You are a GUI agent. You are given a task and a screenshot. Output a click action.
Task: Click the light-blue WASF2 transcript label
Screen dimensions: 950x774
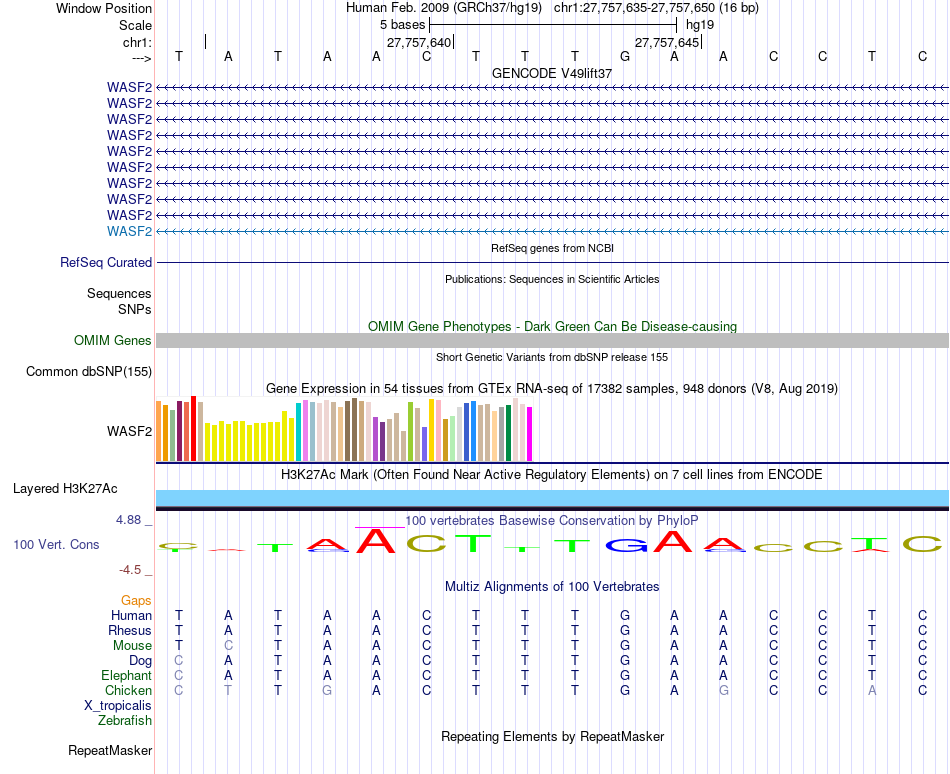(x=129, y=231)
